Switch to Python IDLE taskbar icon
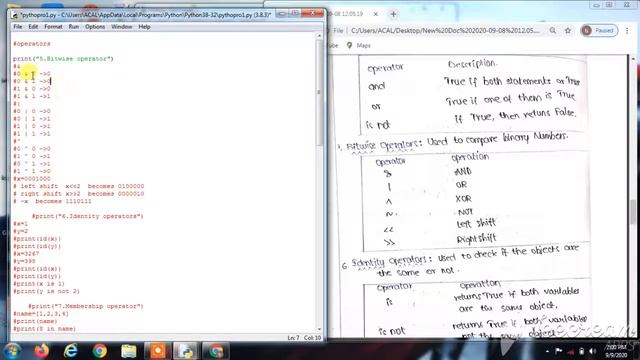This screenshot has width=640, height=360. coord(187,351)
